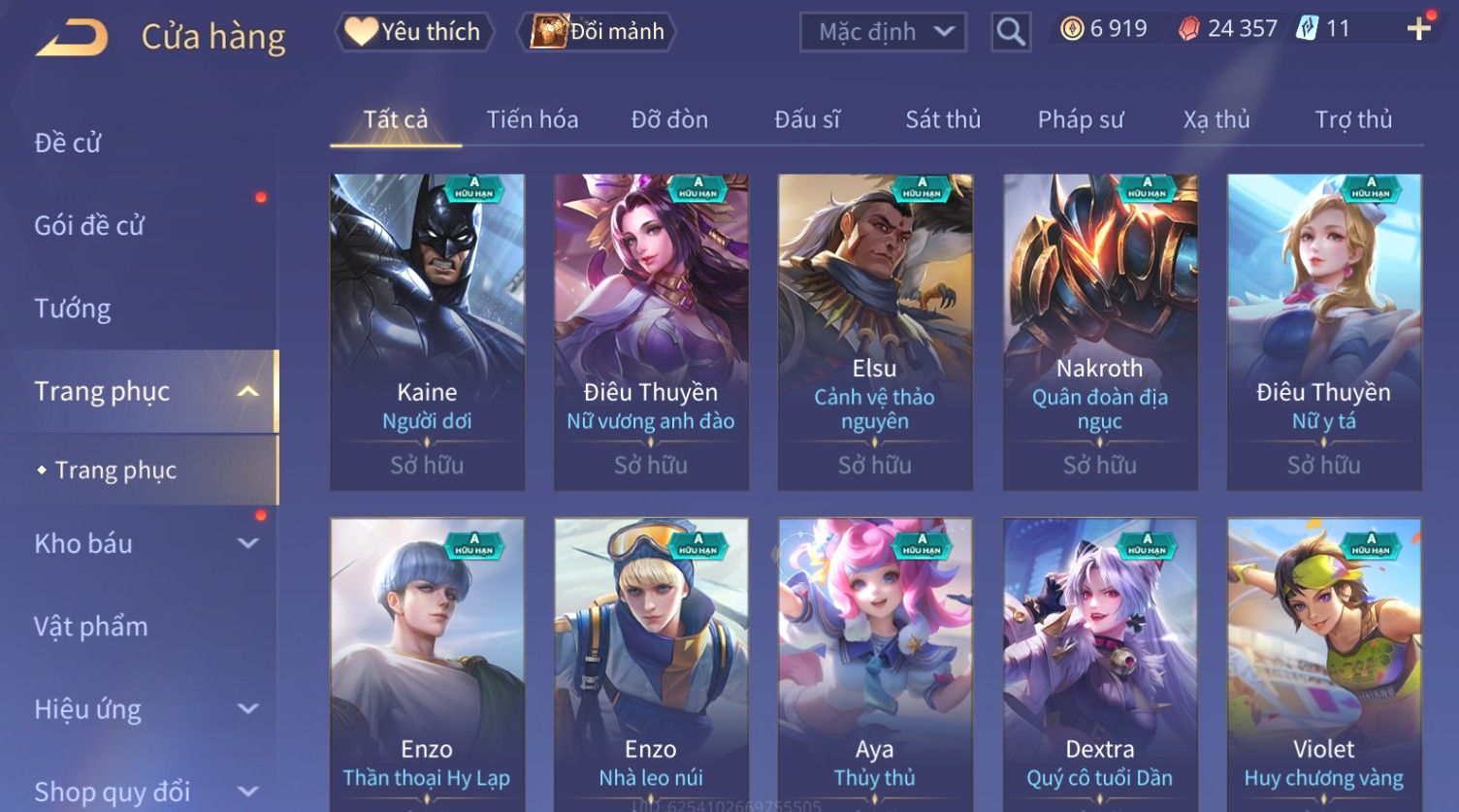Collapse the Trang phục sidebar section
Image resolution: width=1459 pixels, height=812 pixels.
pyautogui.click(x=248, y=391)
